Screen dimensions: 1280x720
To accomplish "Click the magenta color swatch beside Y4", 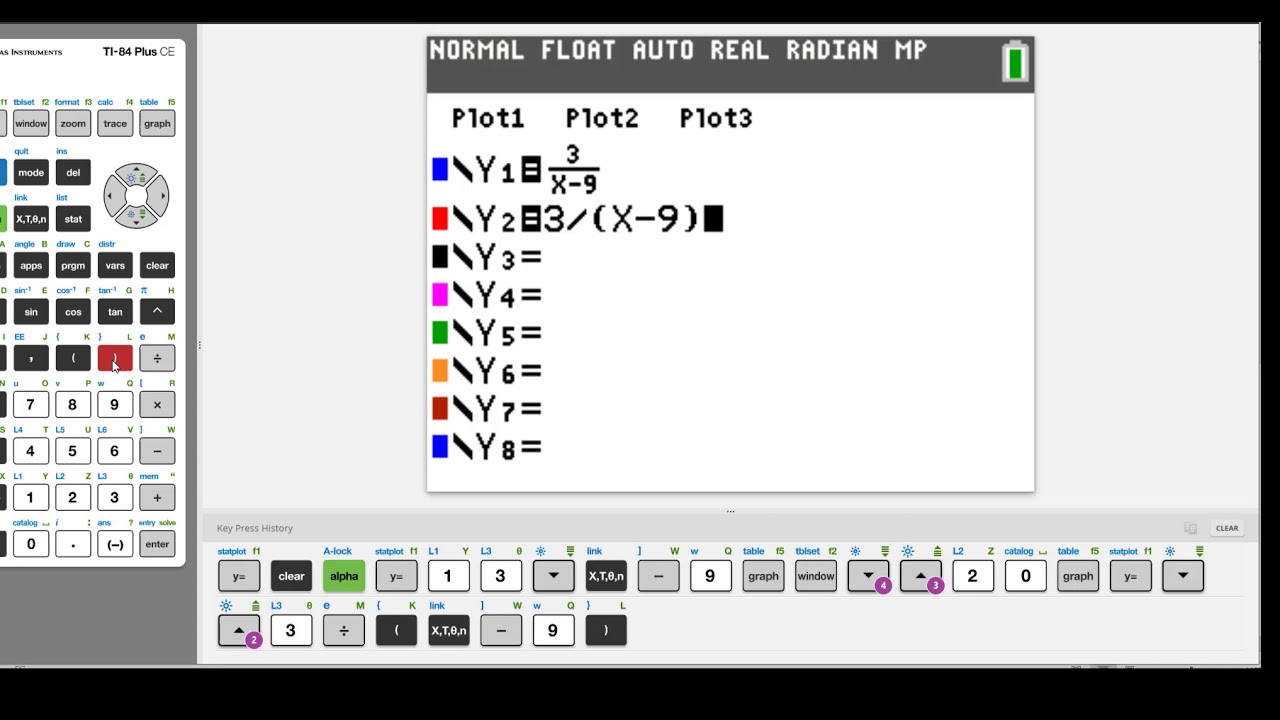I will (439, 295).
